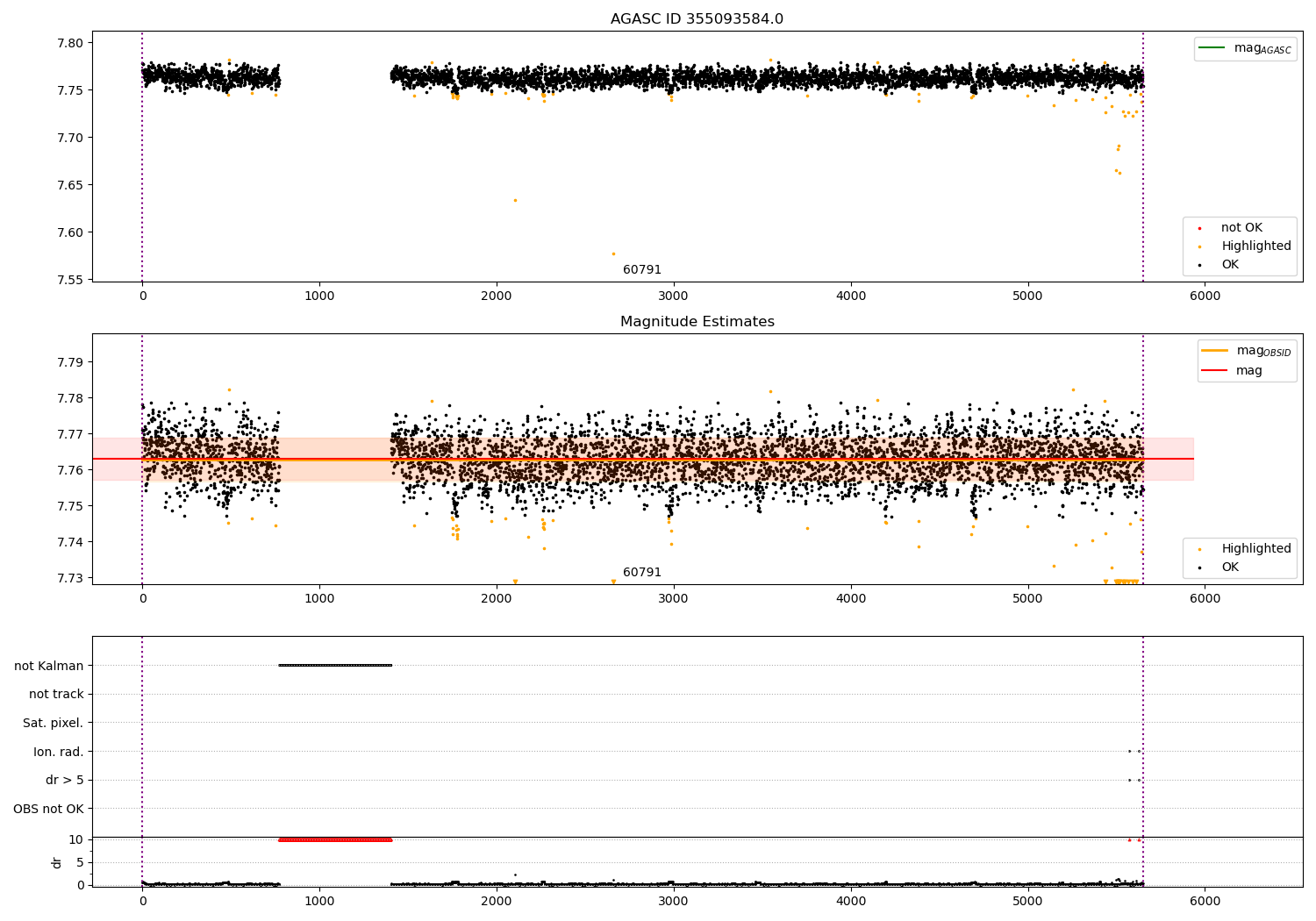
Task: Click the 'Magnitude Estimates' plot title
Action: tap(697, 322)
